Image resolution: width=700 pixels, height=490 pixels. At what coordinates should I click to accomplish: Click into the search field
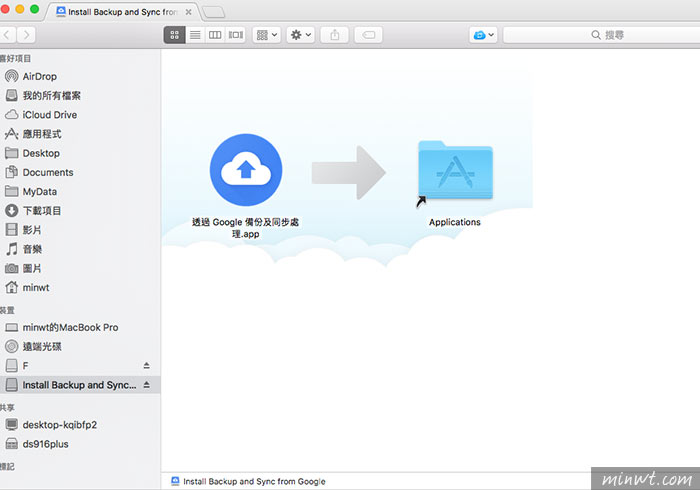pos(601,35)
